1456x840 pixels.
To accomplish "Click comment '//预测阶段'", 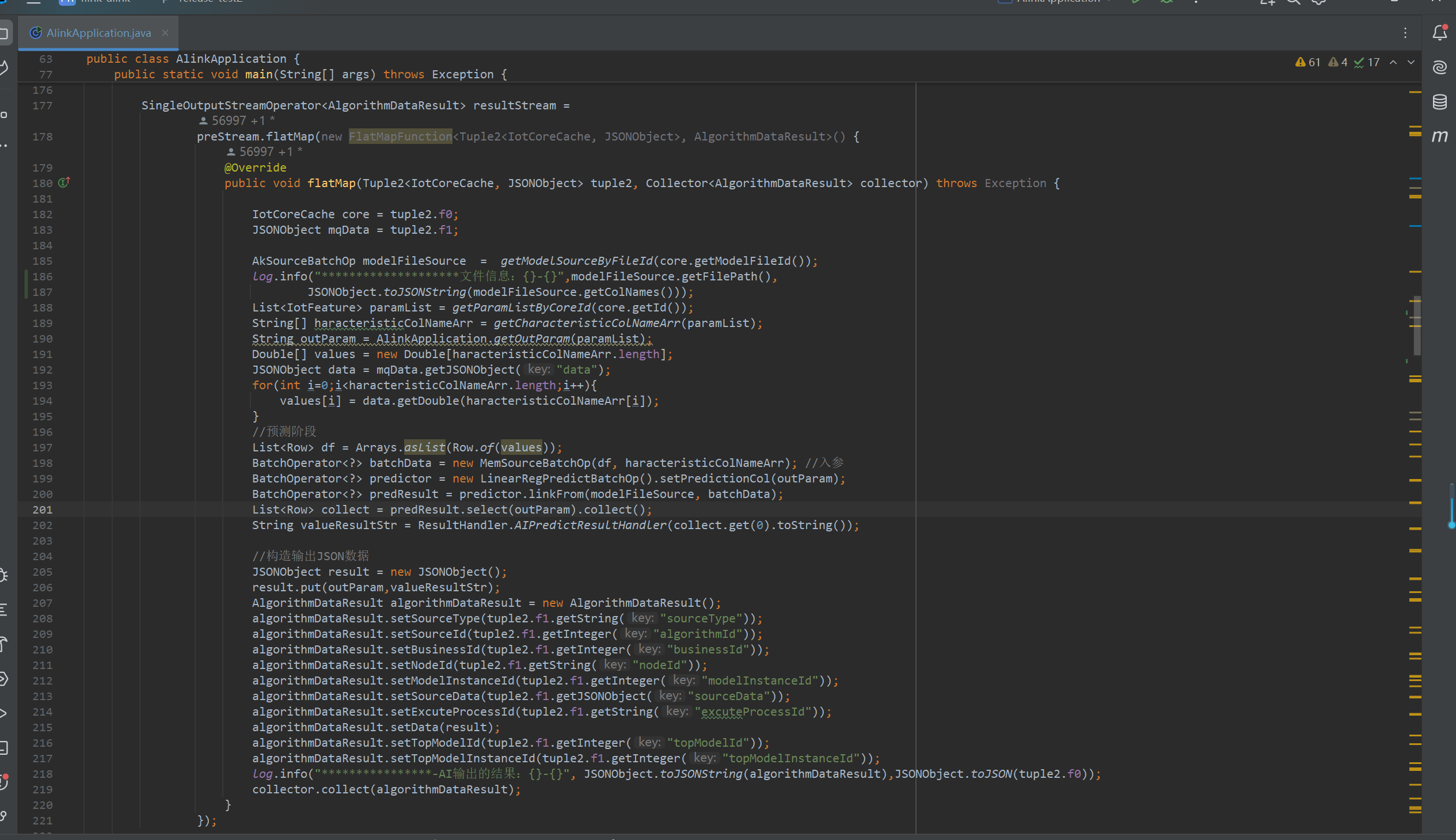I will point(284,432).
